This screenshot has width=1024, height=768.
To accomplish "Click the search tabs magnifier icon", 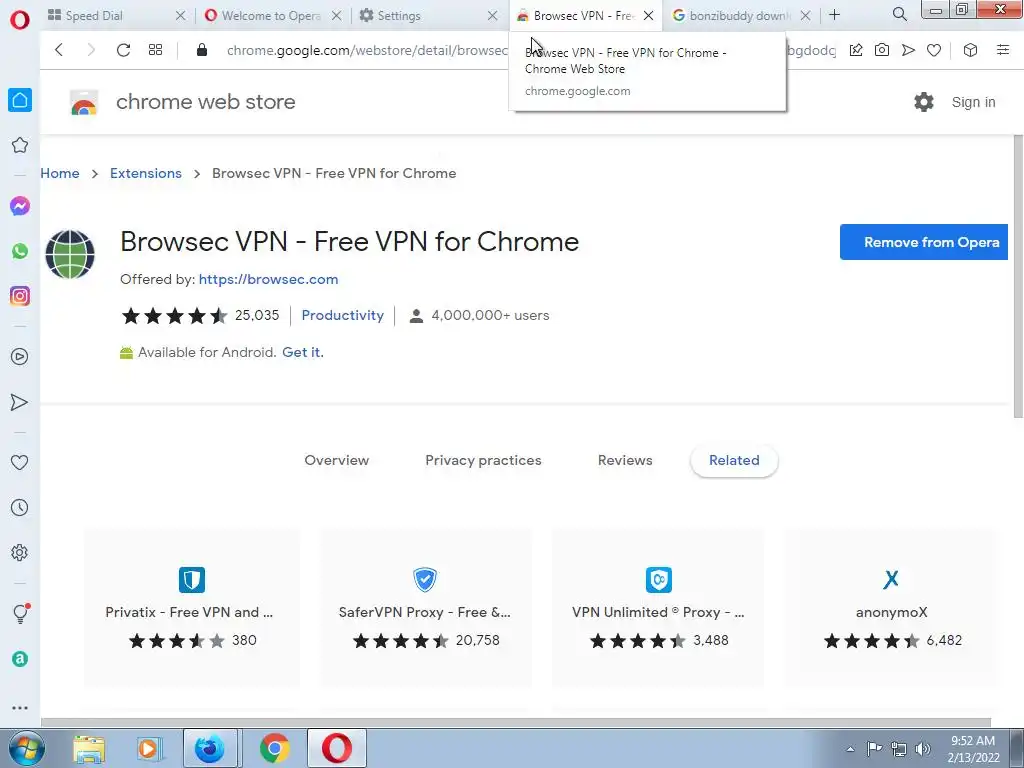I will pos(899,14).
